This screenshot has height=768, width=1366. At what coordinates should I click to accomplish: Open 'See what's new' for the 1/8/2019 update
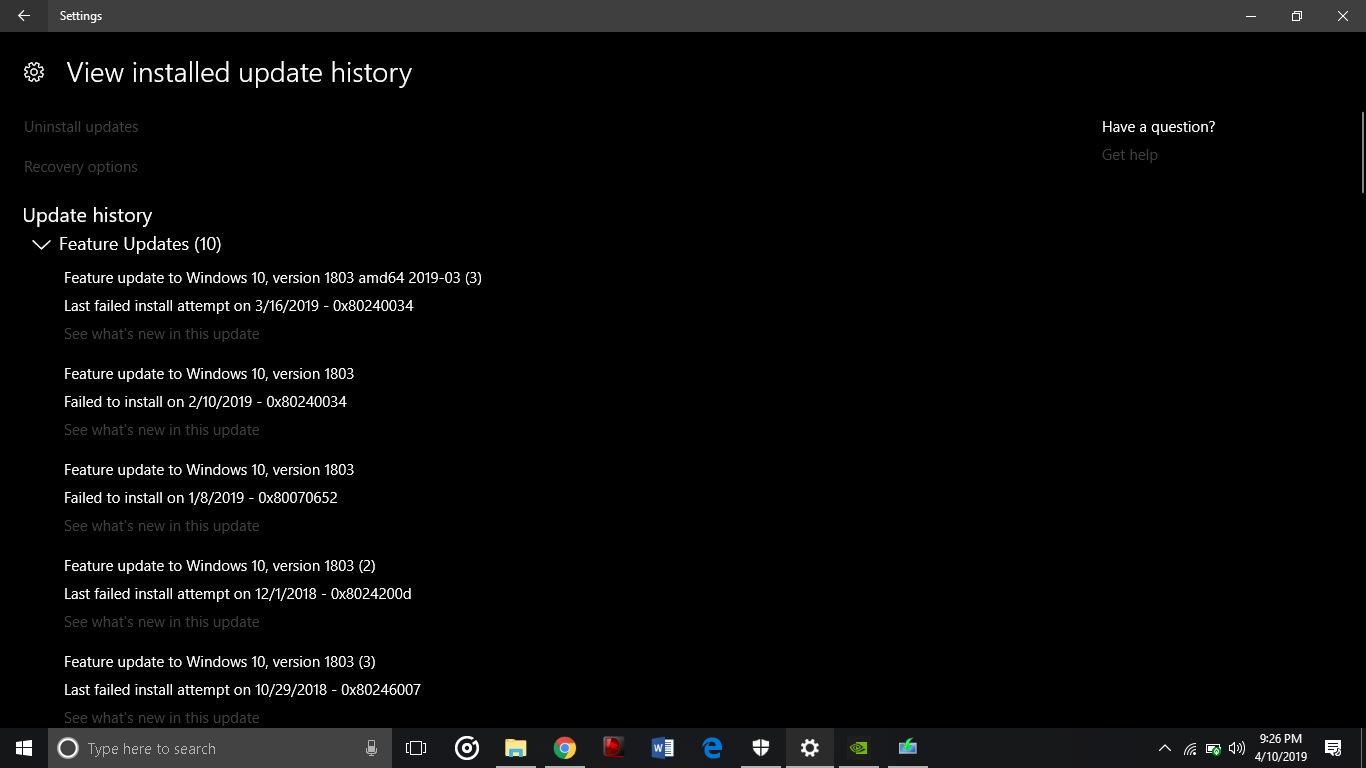pyautogui.click(x=162, y=526)
